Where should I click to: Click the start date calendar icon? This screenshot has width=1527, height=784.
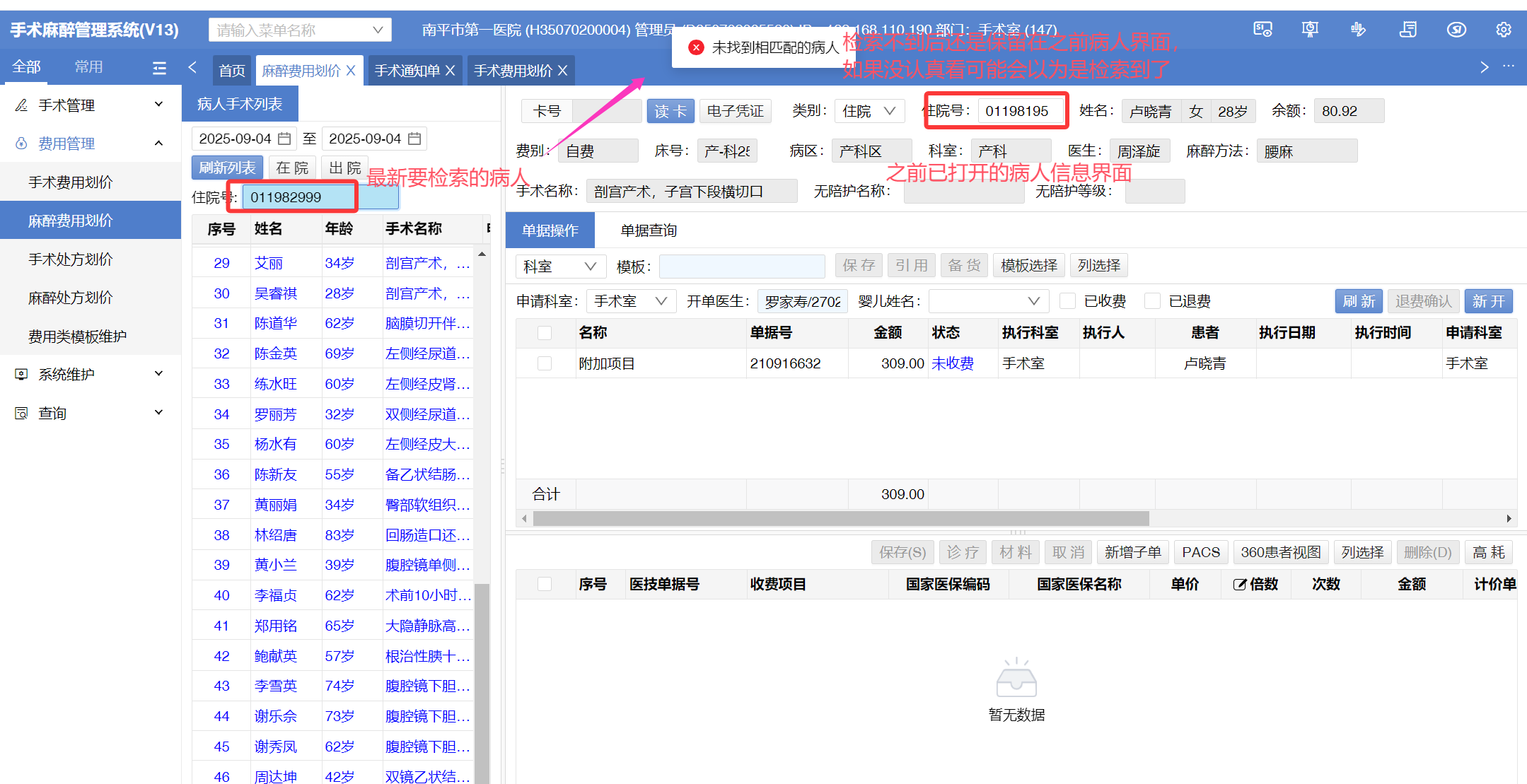click(284, 139)
